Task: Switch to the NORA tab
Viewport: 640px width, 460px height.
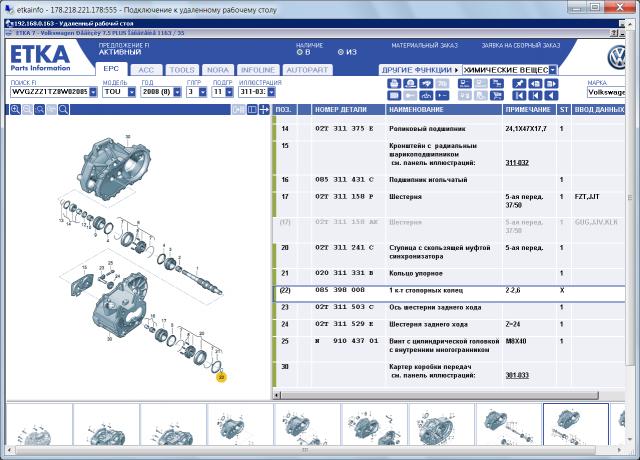Action: click(x=218, y=70)
